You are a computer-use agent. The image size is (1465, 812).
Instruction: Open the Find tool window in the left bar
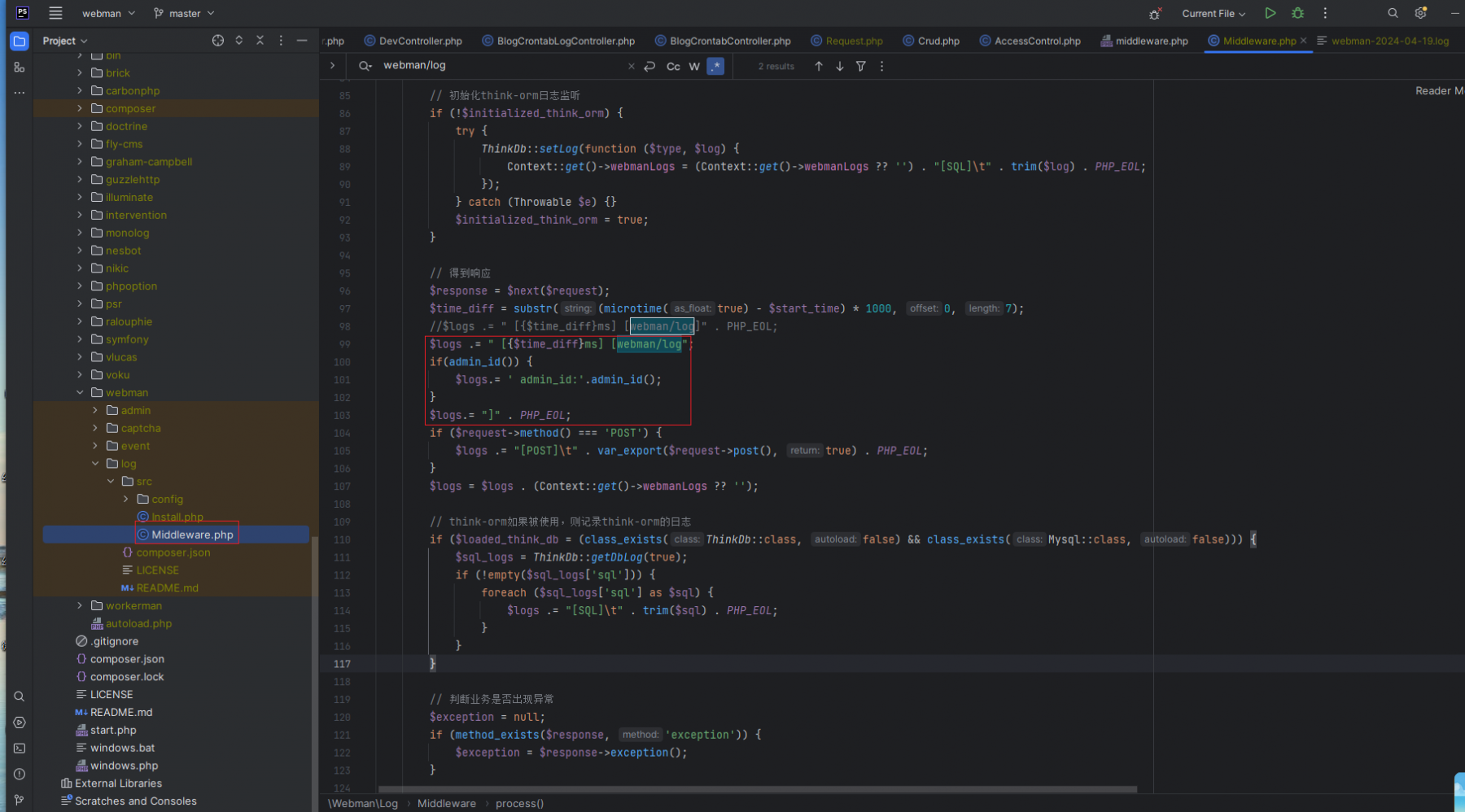tap(20, 696)
